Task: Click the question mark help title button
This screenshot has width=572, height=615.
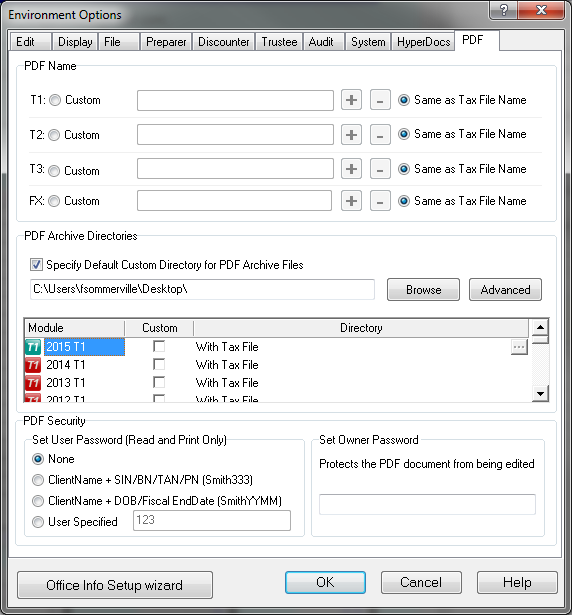Action: coord(504,10)
